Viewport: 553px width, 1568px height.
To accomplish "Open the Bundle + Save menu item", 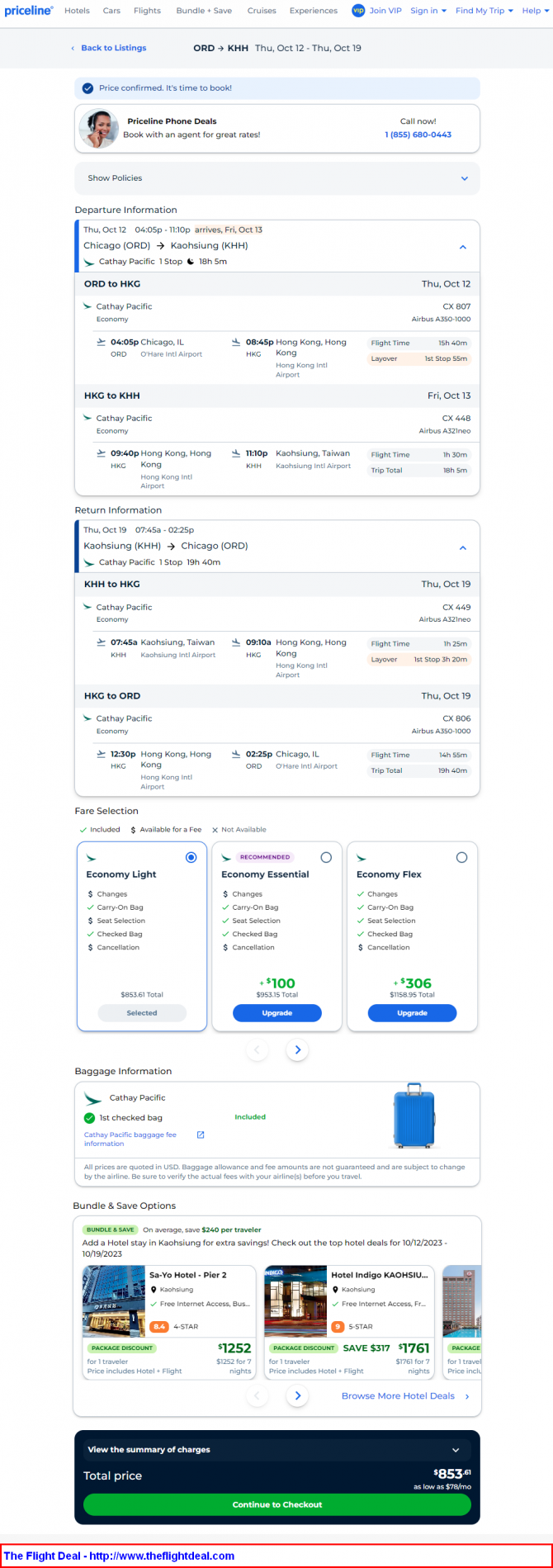I will click(204, 11).
